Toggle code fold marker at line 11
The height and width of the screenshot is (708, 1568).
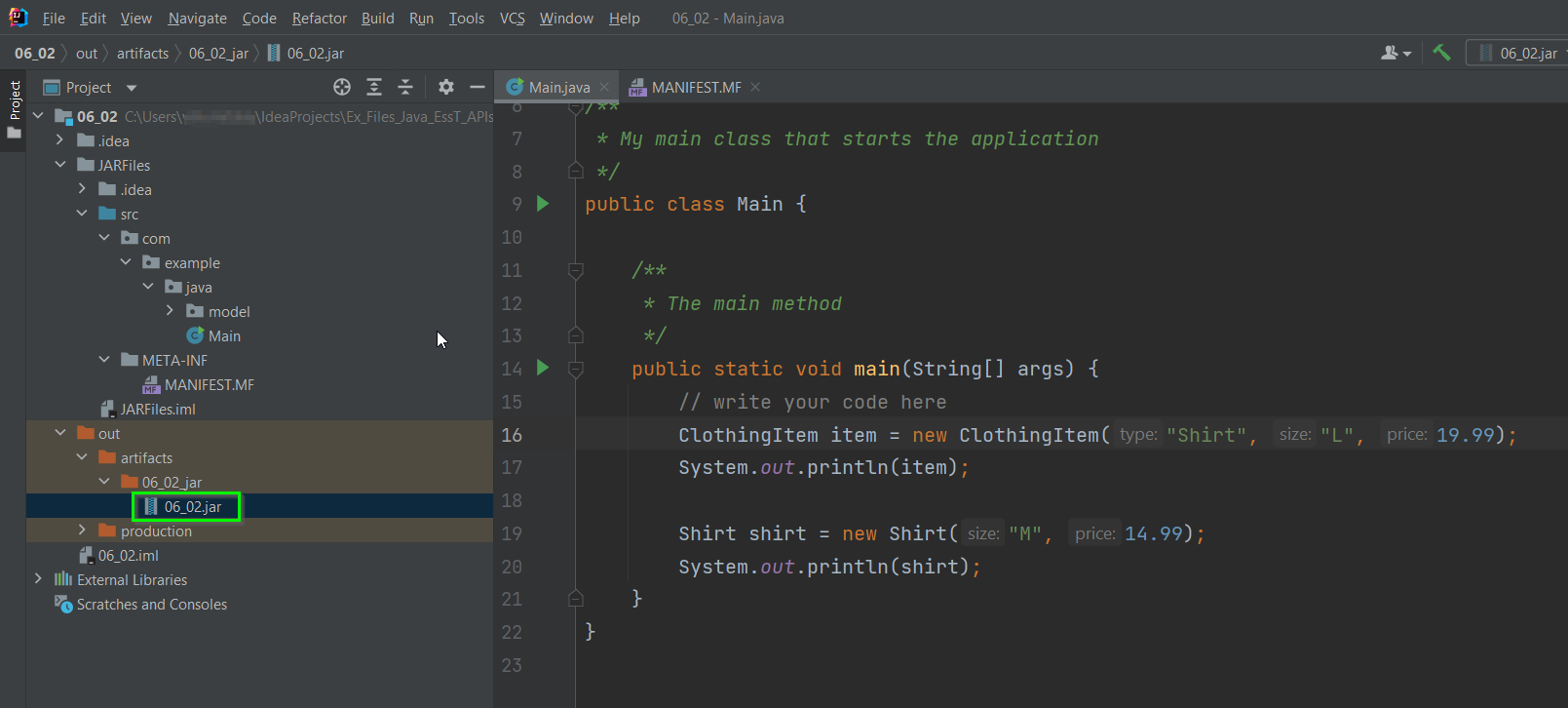click(x=576, y=270)
